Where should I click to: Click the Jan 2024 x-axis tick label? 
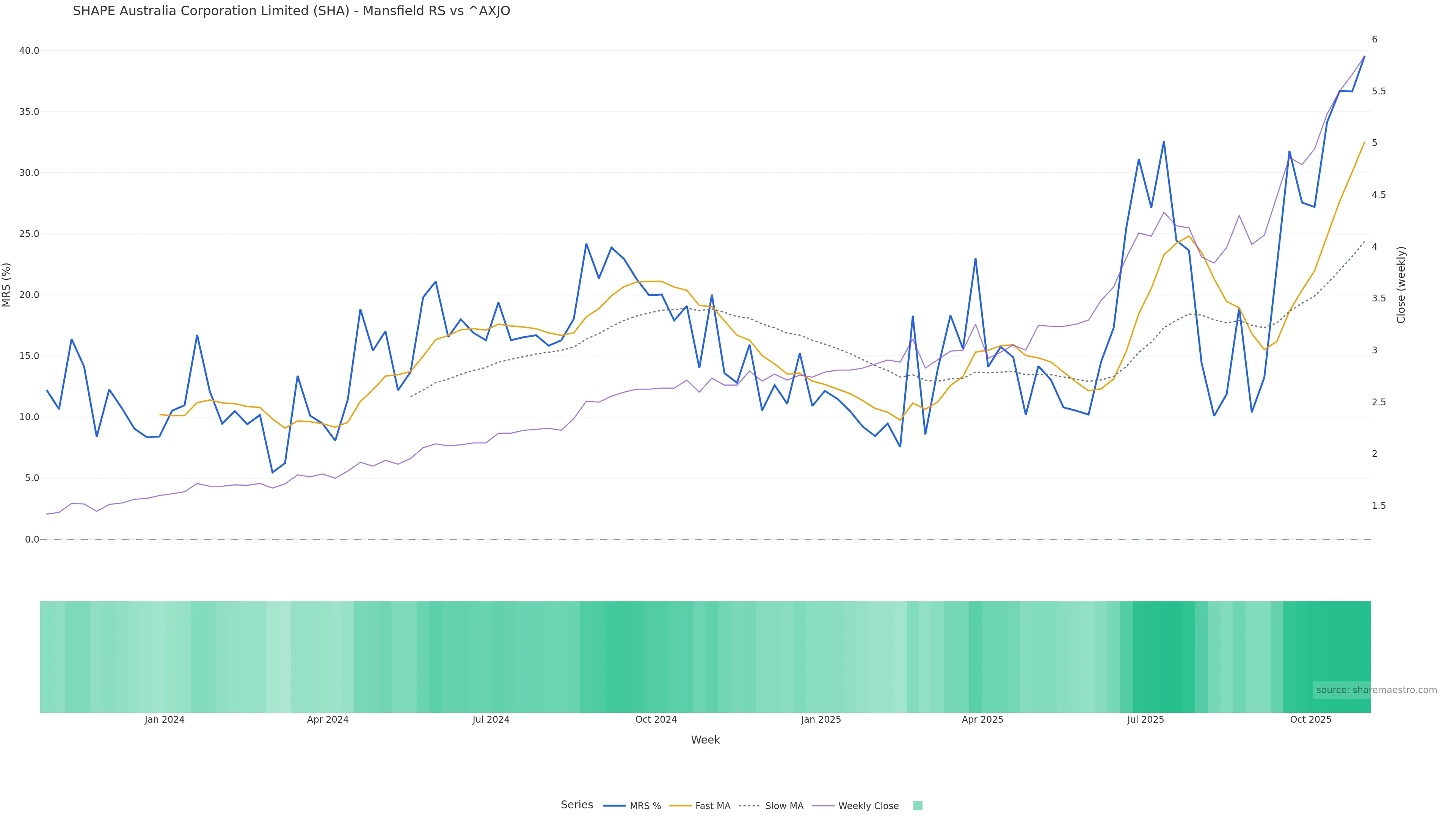(x=165, y=720)
